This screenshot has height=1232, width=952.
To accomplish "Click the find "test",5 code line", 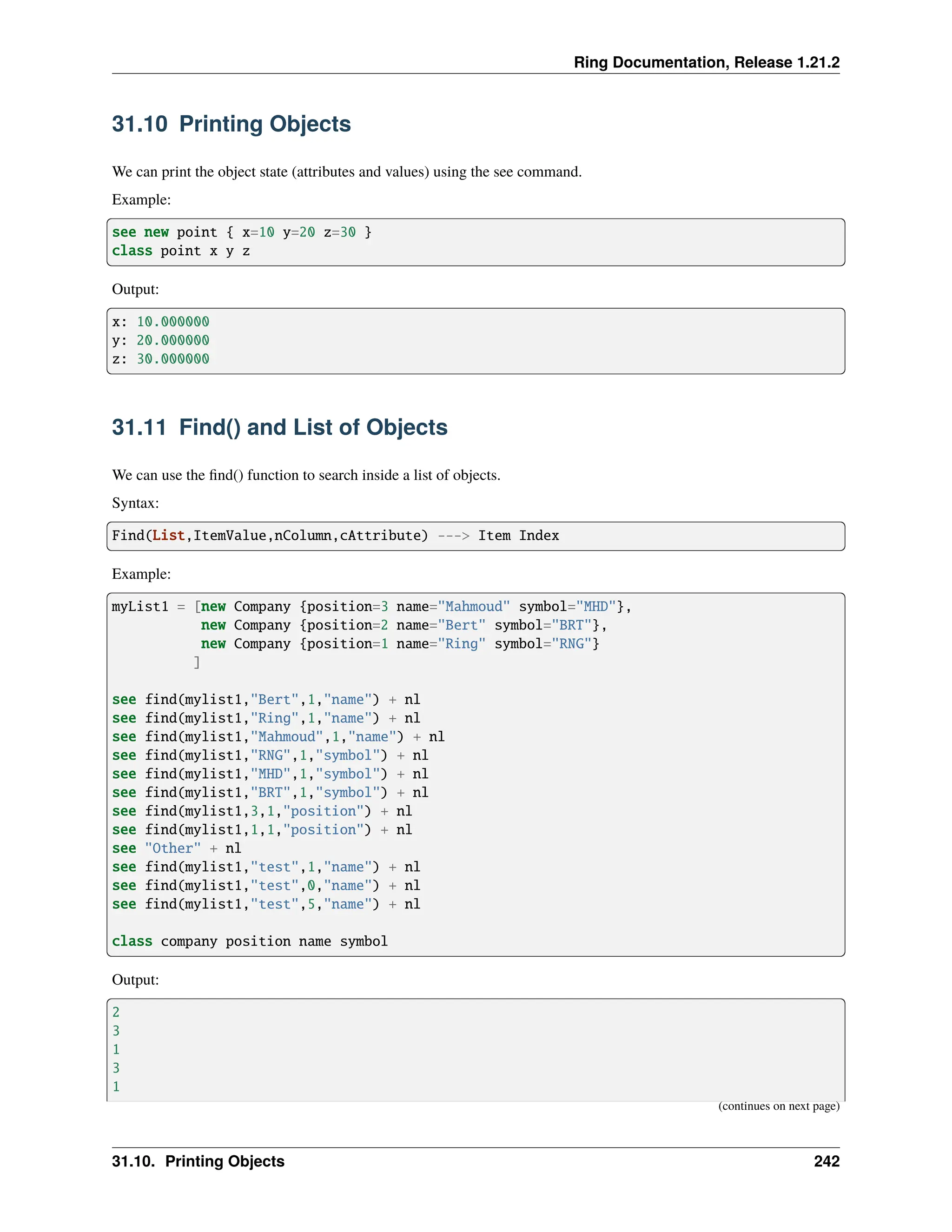I will tap(265, 904).
